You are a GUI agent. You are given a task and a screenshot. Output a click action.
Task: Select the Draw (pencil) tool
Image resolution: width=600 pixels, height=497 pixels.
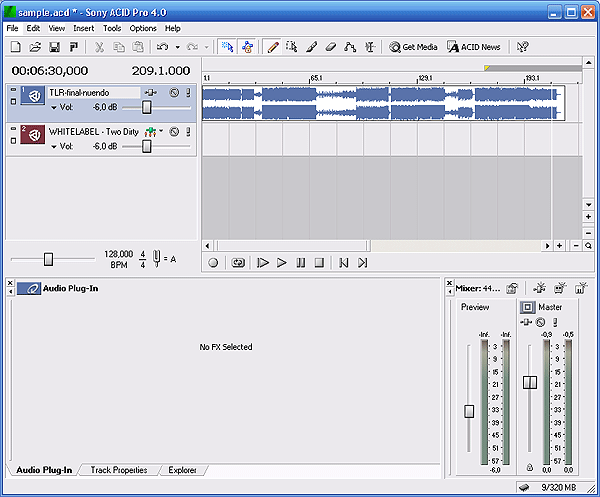click(x=271, y=46)
